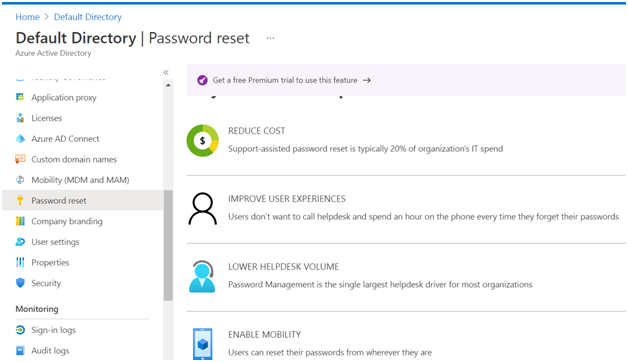Screen dimensions: 628x362
Task: Click the Azure AD Connect diamond icon
Action: (x=20, y=139)
